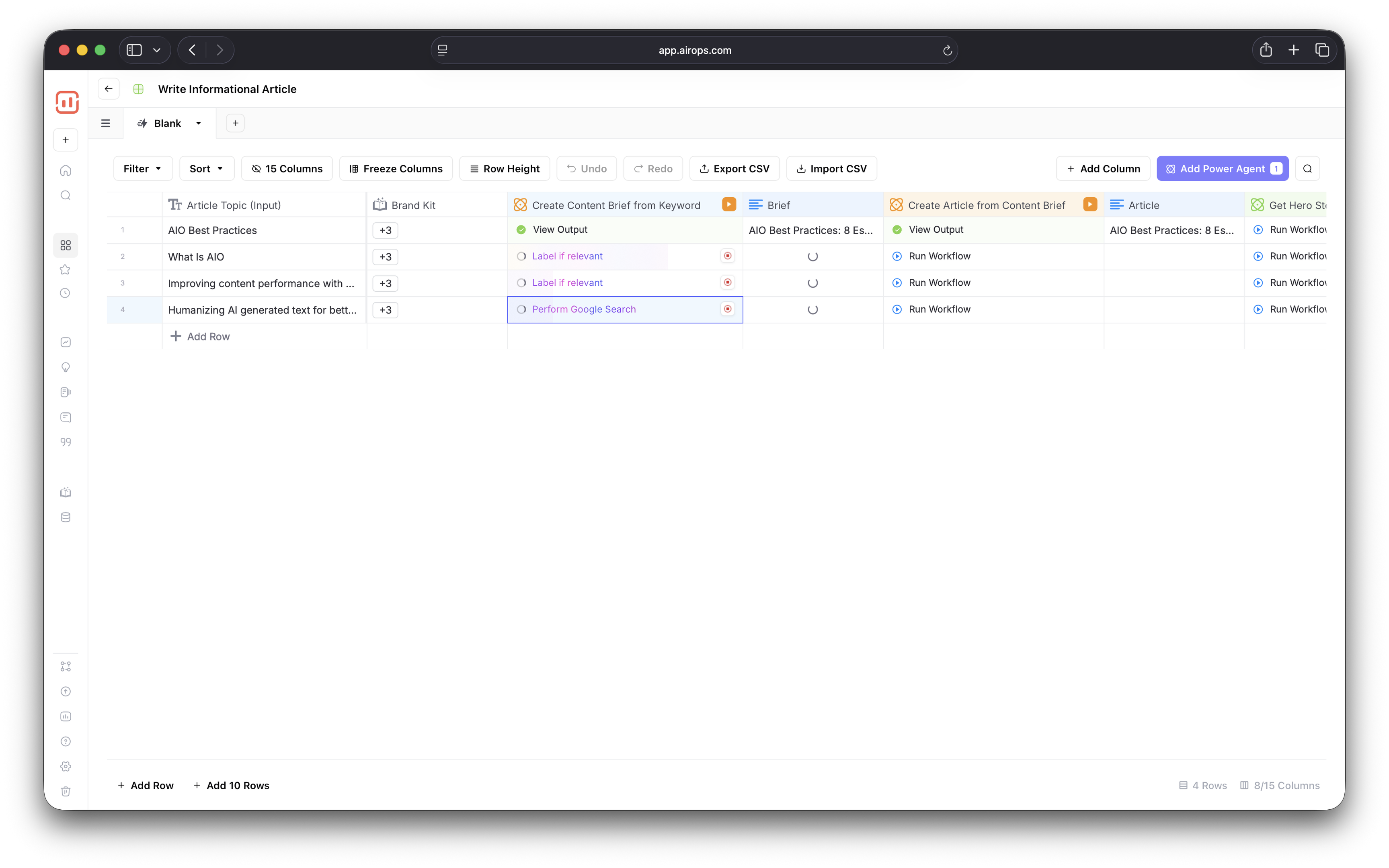Expand the Blank tab dropdown arrow
The height and width of the screenshot is (868, 1389).
199,123
